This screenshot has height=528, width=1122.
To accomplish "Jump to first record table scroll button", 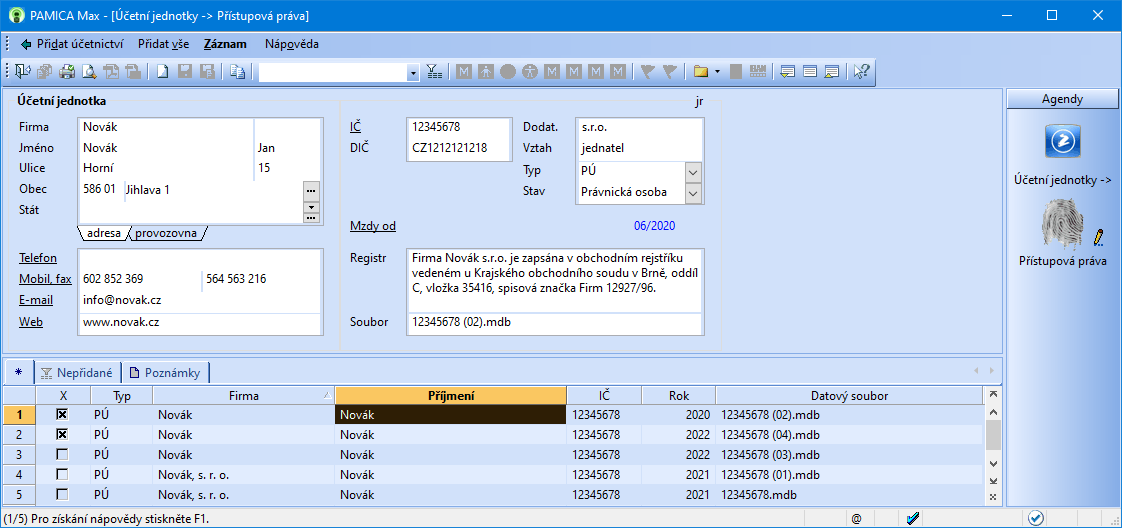I will [x=992, y=395].
